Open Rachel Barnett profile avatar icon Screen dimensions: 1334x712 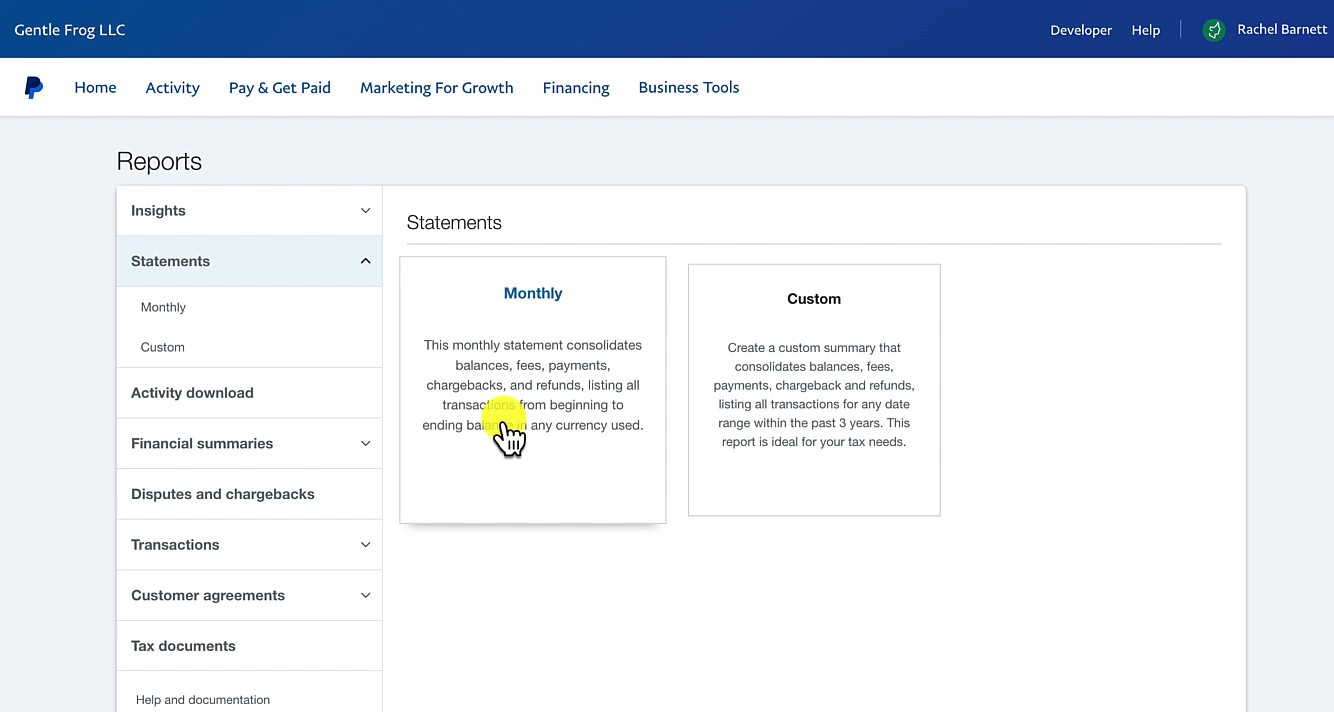coord(1214,30)
